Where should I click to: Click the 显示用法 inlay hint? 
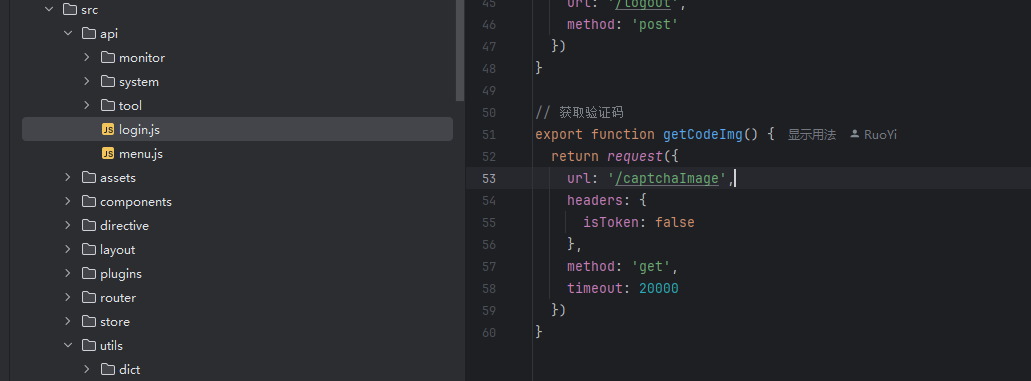[x=812, y=134]
